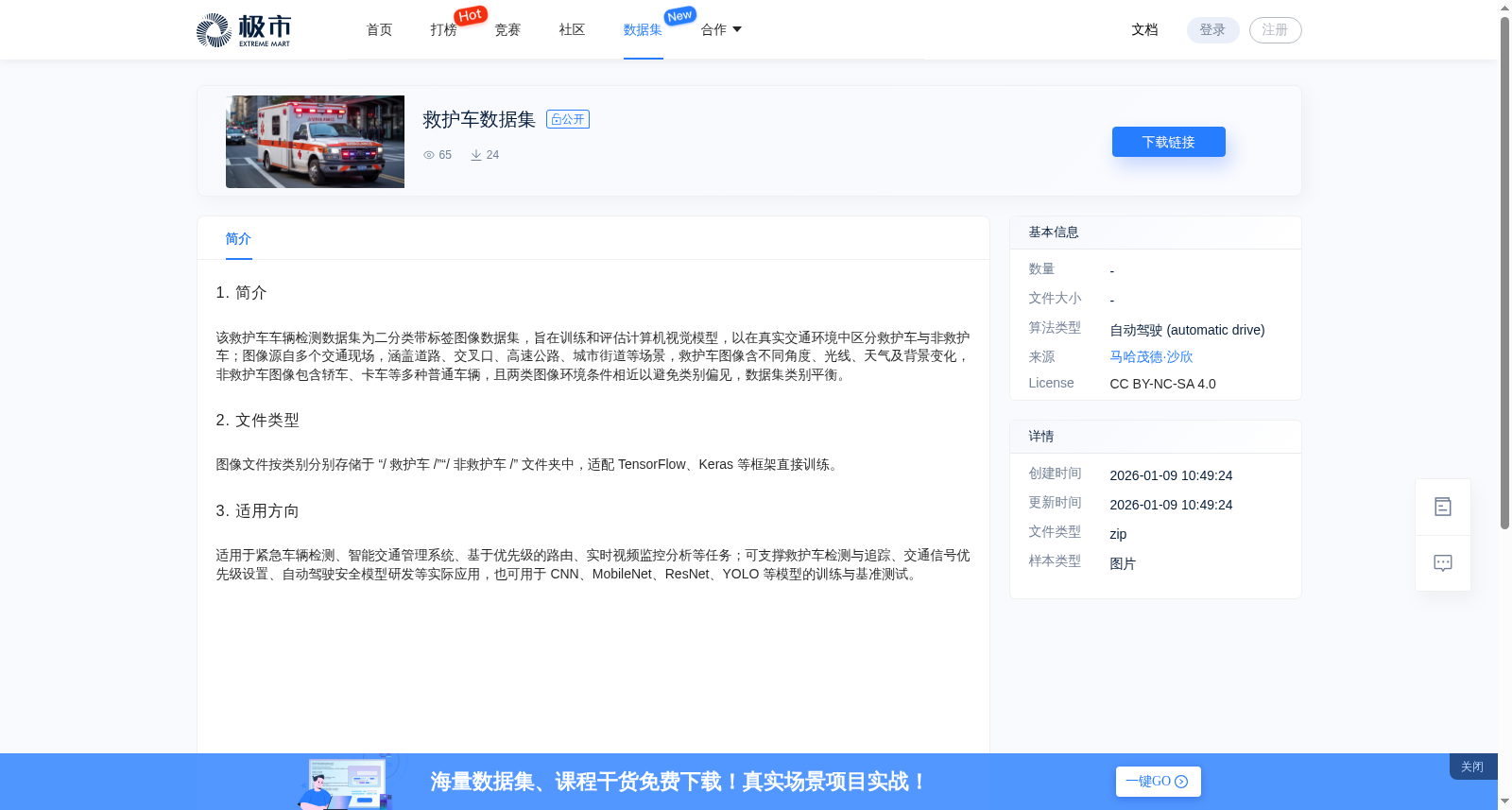This screenshot has width=1512, height=810.
Task: Click the 基本信息 panel header
Action: coord(1155,233)
